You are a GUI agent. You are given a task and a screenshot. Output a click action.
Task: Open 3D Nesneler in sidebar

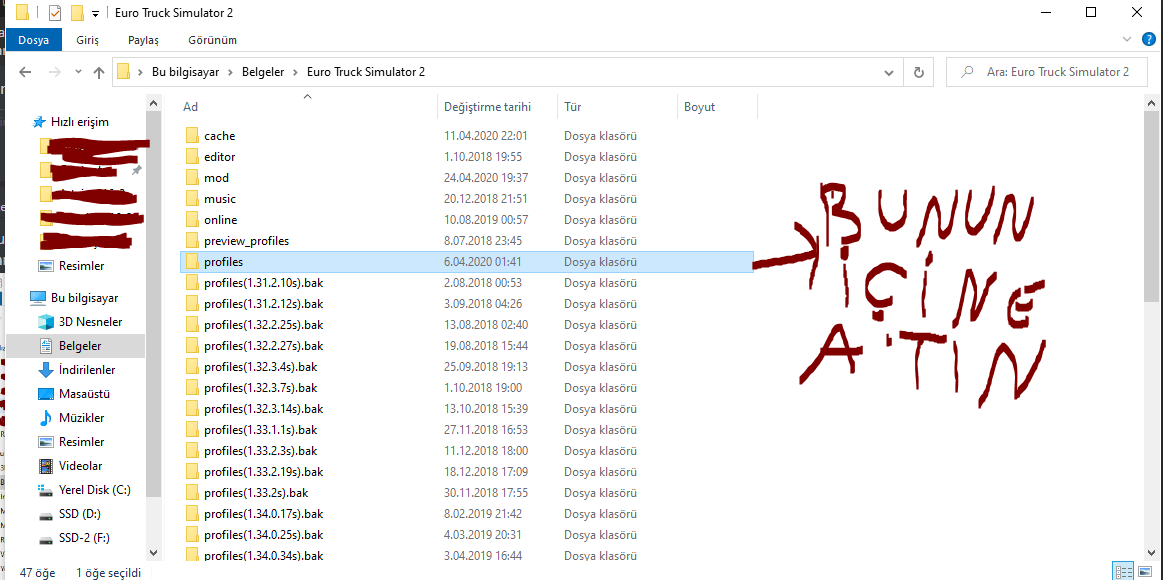[x=90, y=322]
